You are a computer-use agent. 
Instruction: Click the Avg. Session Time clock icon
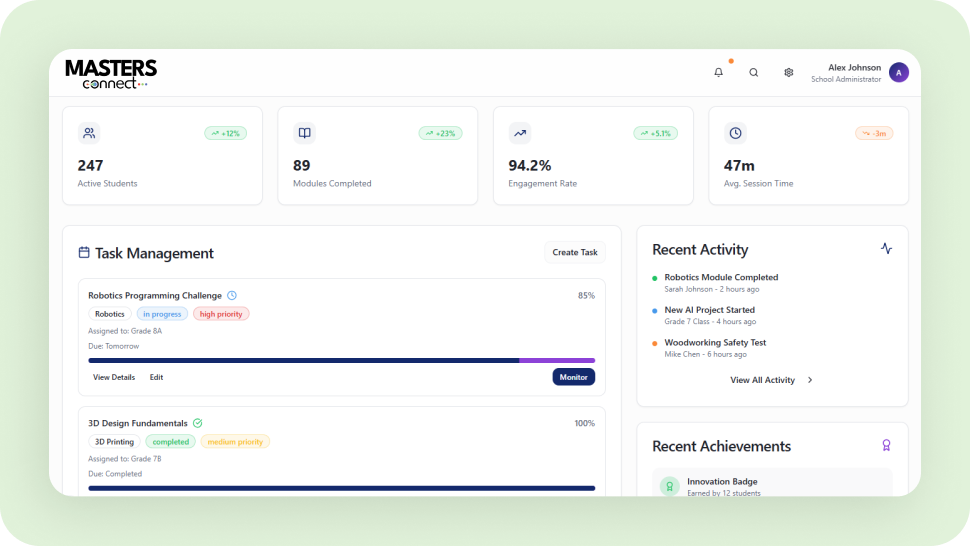[x=735, y=133]
